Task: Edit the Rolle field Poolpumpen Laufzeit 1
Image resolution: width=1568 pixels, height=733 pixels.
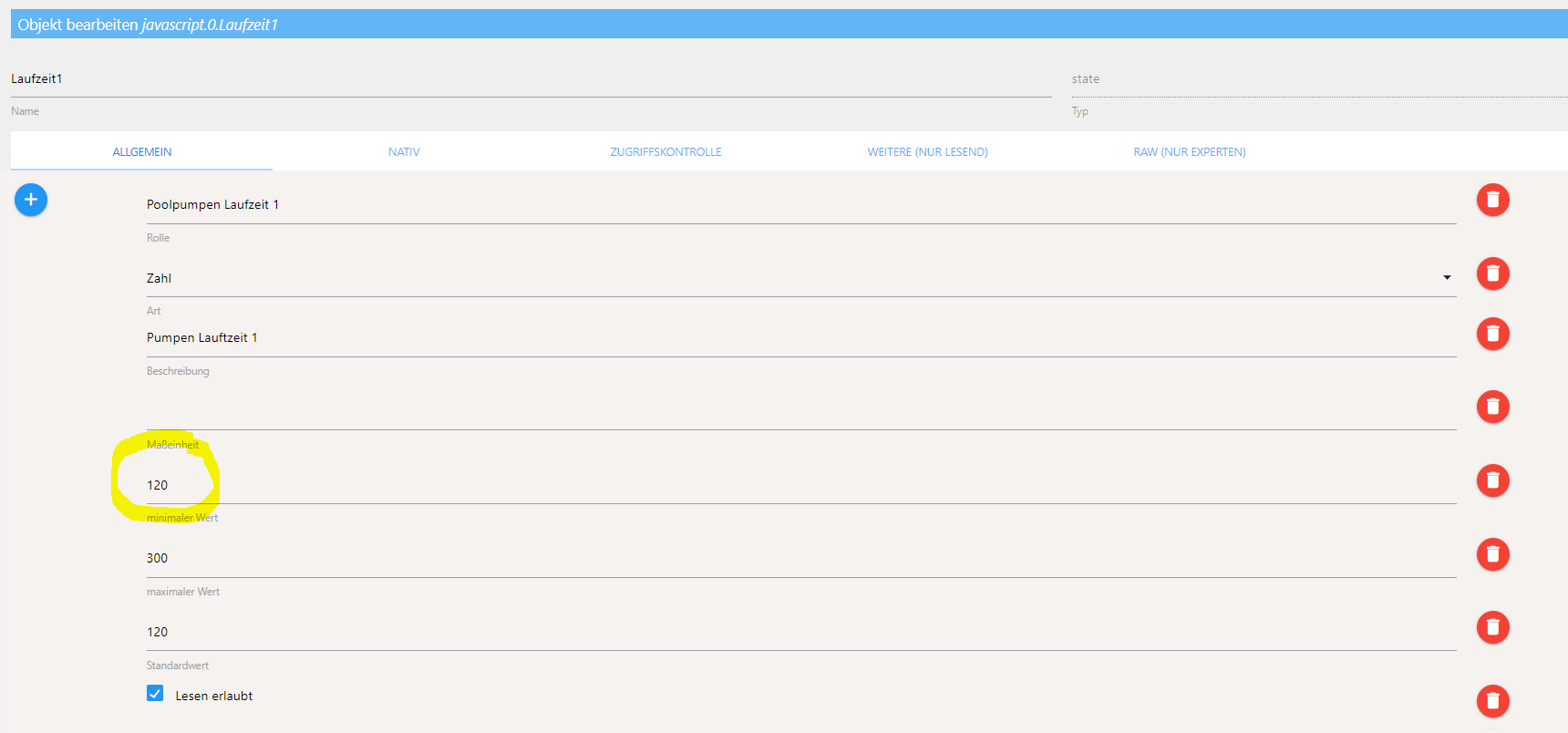Action: [801, 205]
